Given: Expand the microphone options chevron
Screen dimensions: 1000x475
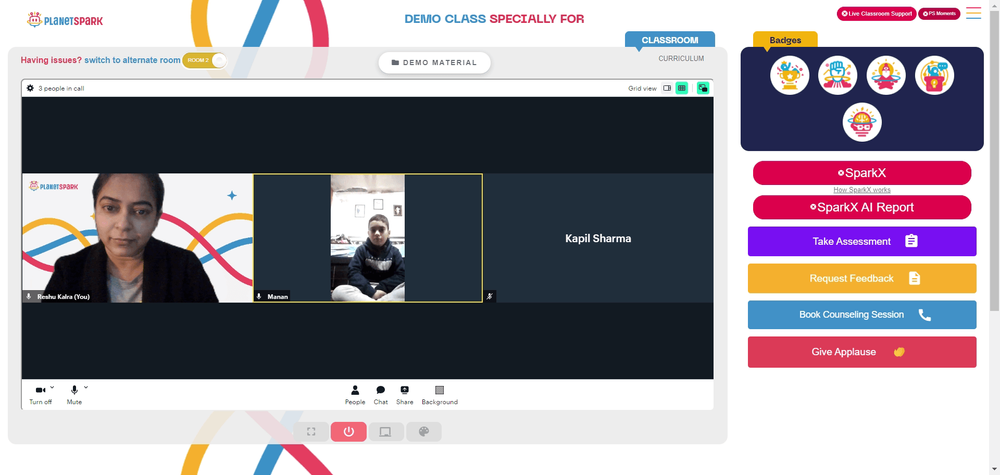Looking at the screenshot, I should coord(85,387).
